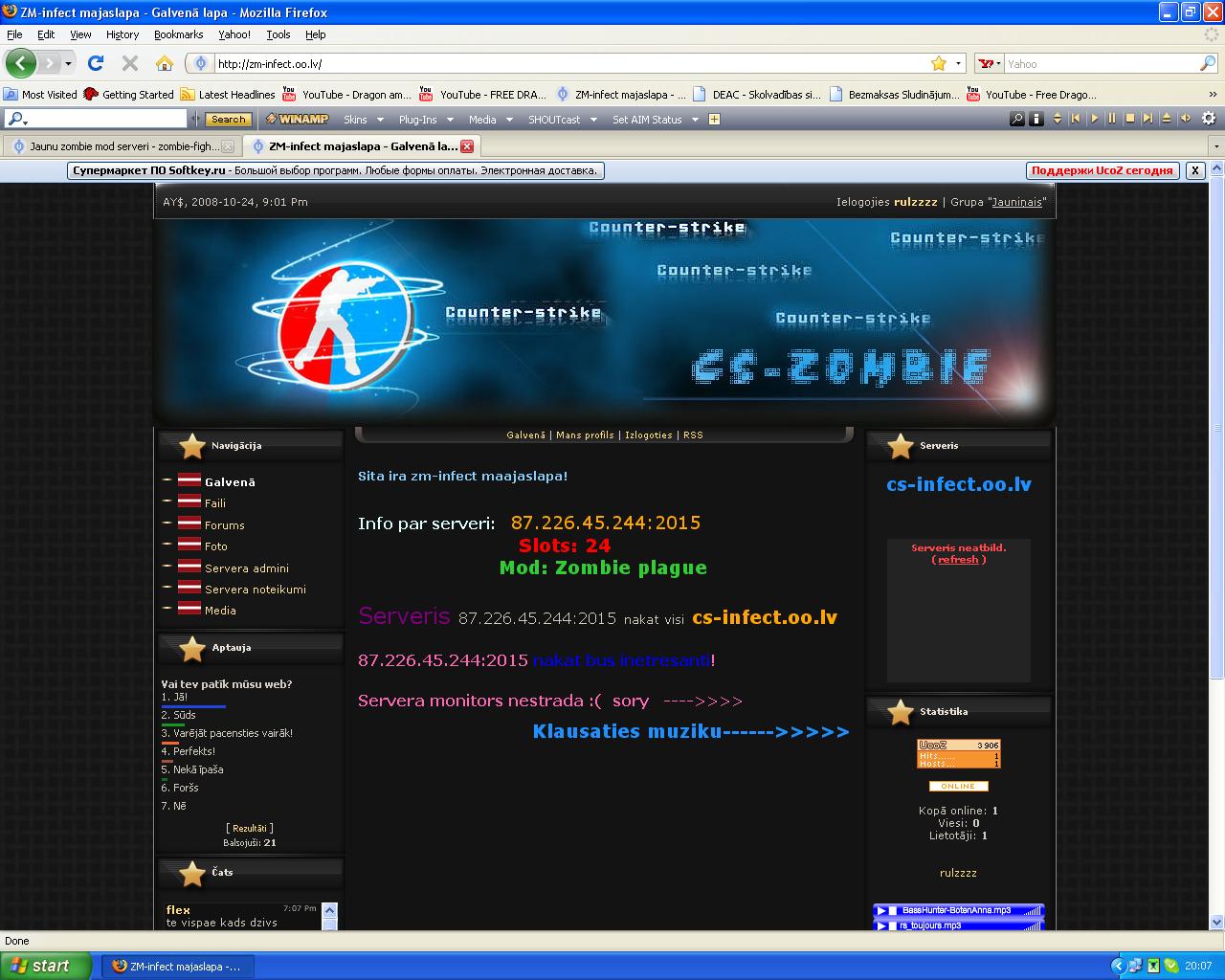Play BassHunter-BotenAnna.mp3 in the page player
The width and height of the screenshot is (1225, 980).
click(881, 910)
